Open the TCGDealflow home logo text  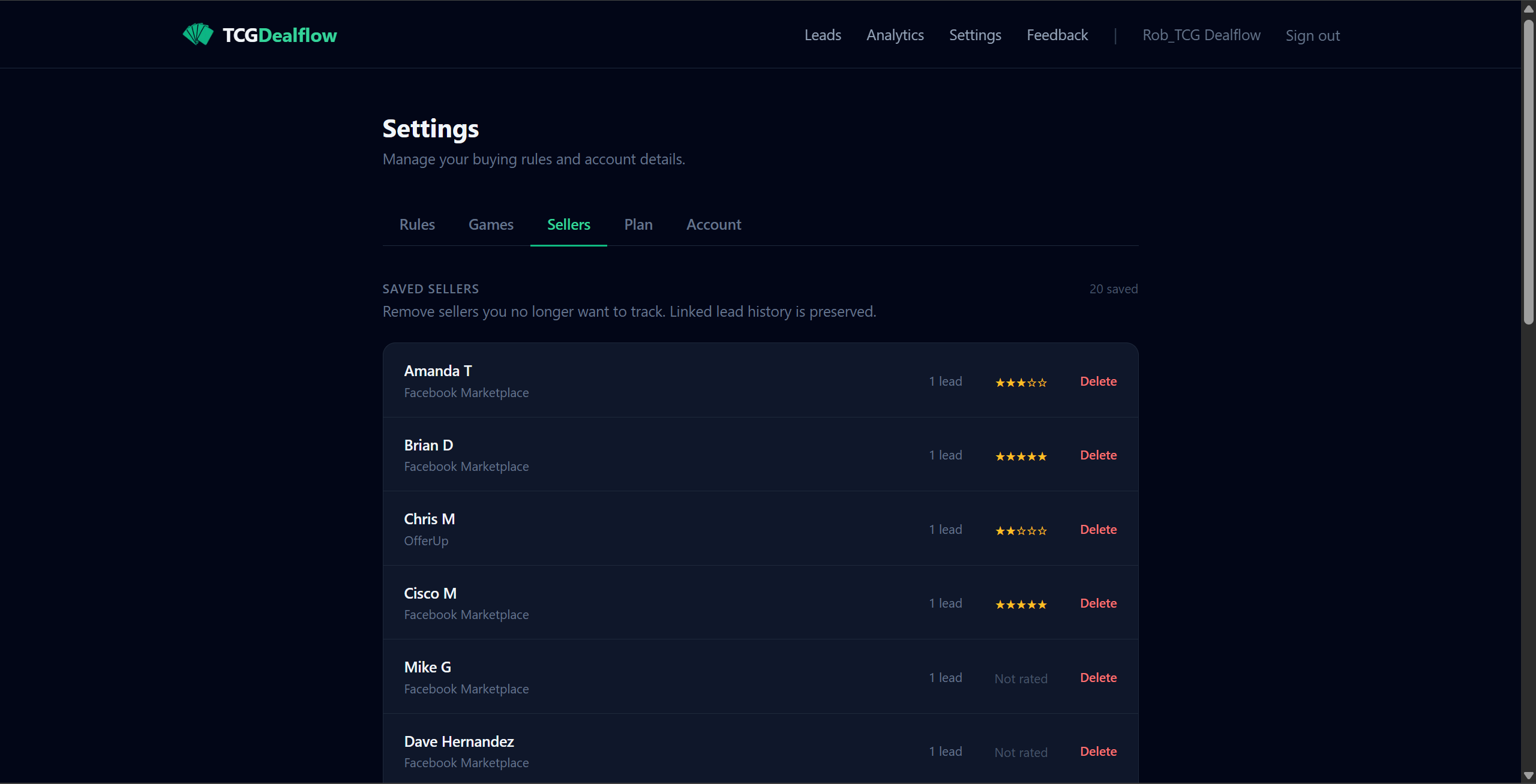[x=280, y=35]
